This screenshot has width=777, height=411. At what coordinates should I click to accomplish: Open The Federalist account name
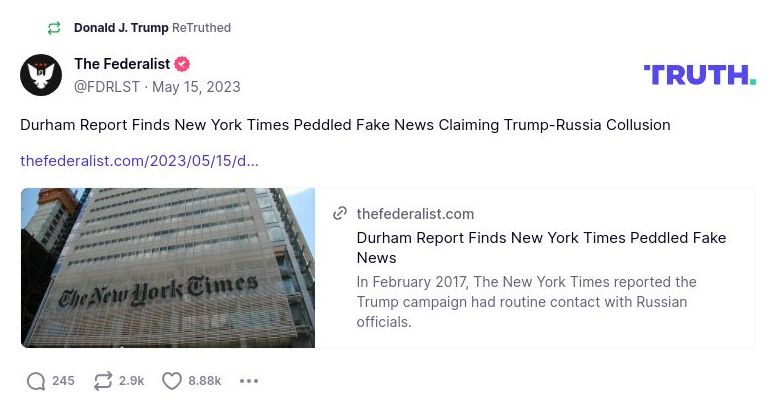[121, 64]
